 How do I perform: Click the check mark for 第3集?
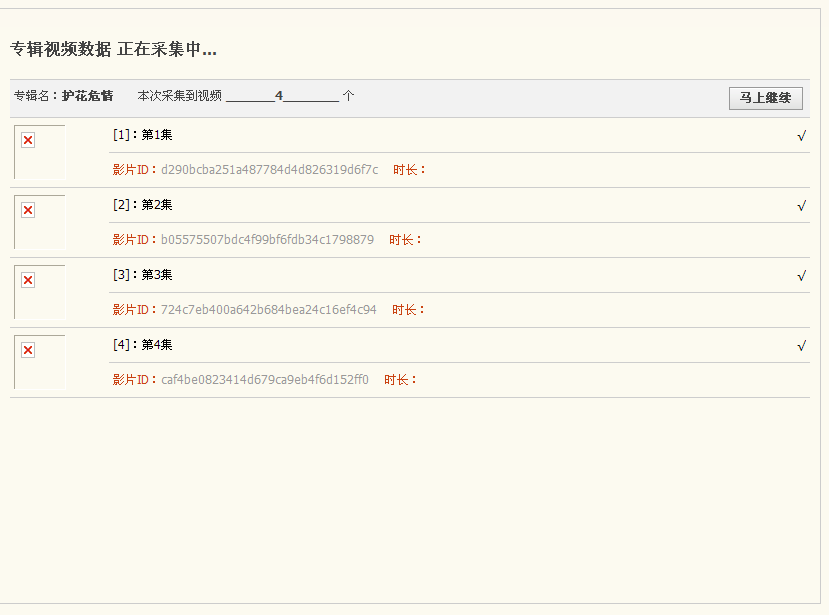click(802, 276)
